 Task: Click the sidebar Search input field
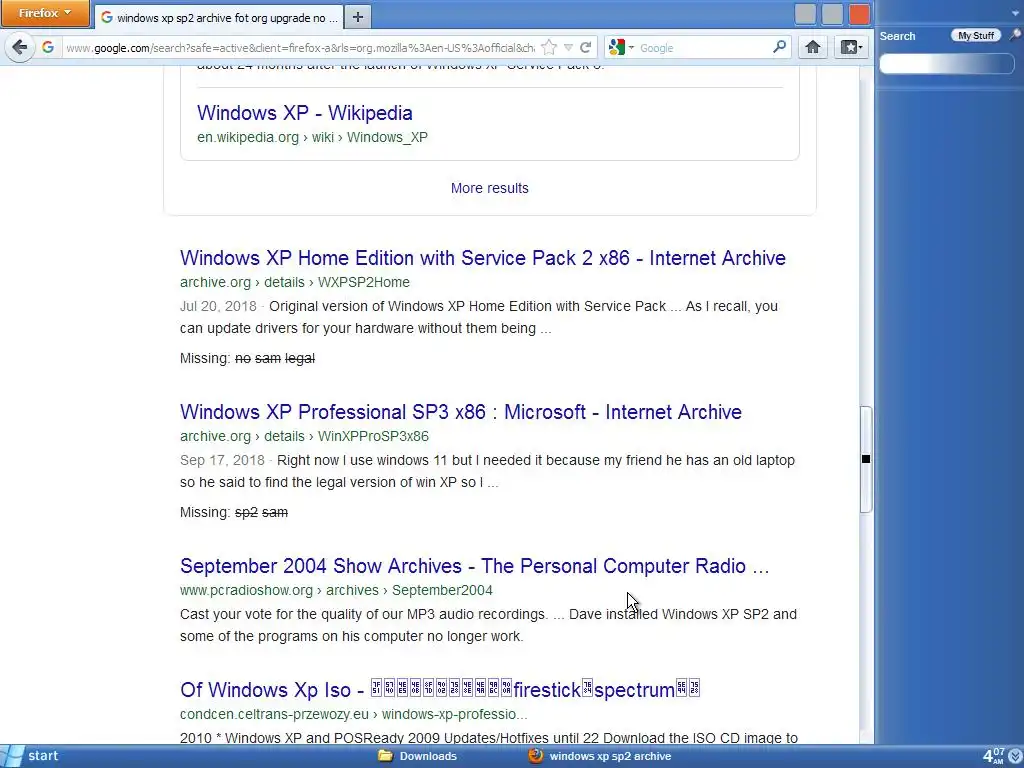coord(947,63)
